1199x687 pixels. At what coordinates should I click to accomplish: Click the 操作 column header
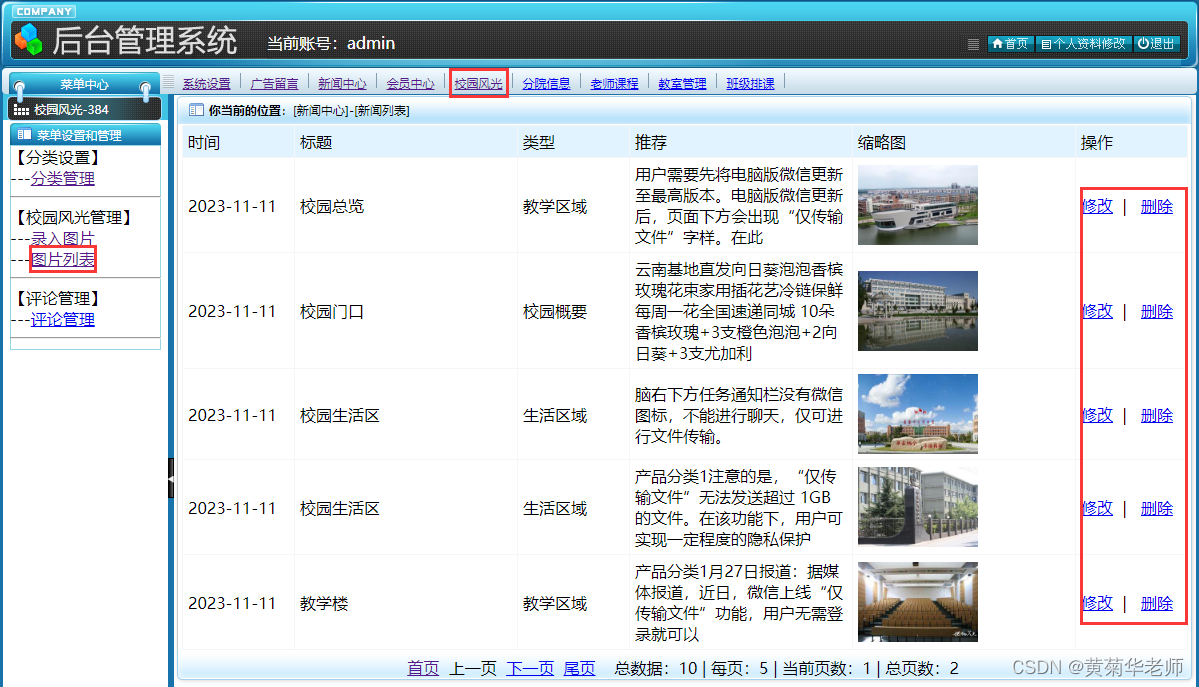(x=1097, y=143)
